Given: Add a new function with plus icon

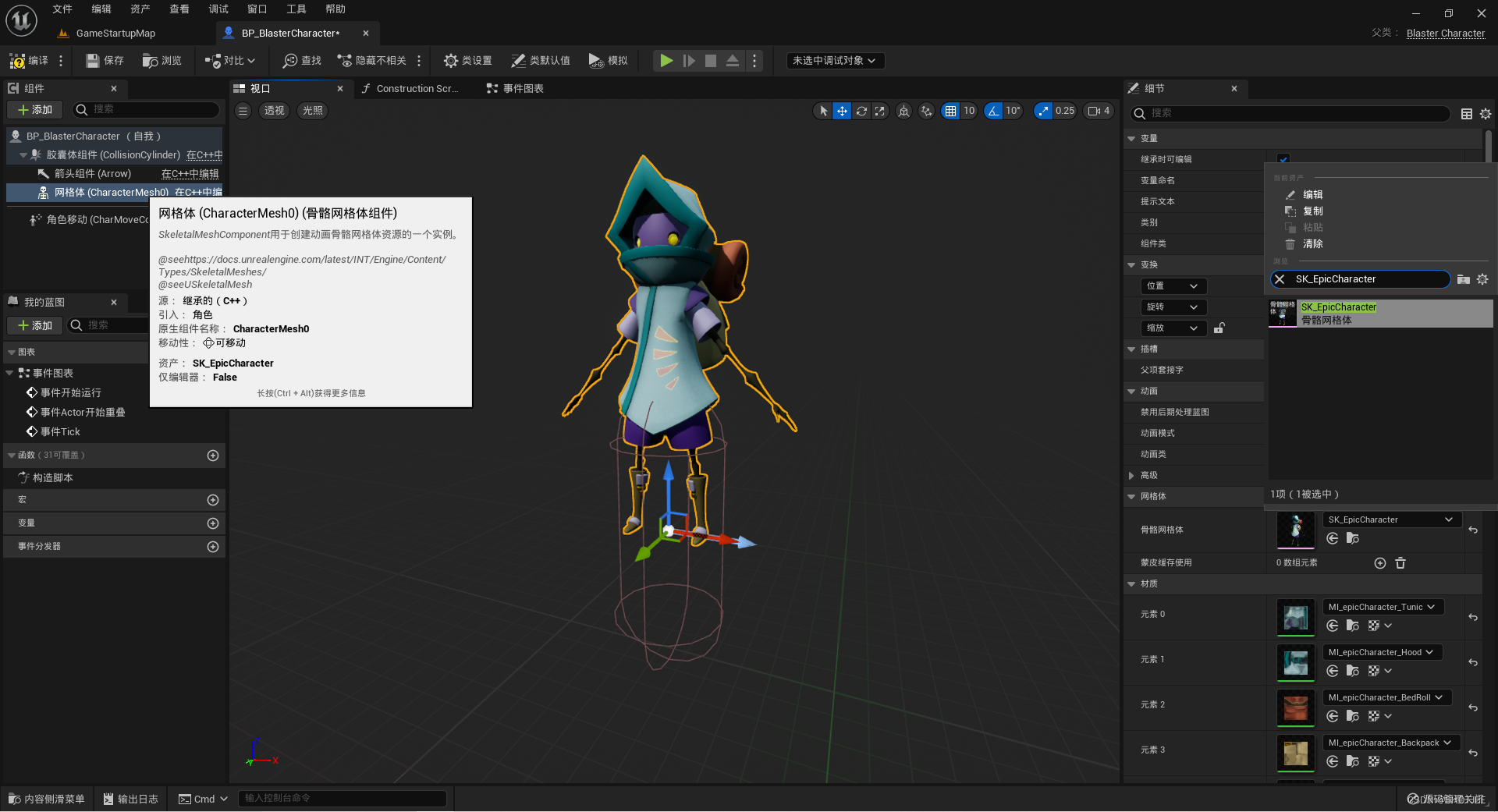Looking at the screenshot, I should pos(213,456).
